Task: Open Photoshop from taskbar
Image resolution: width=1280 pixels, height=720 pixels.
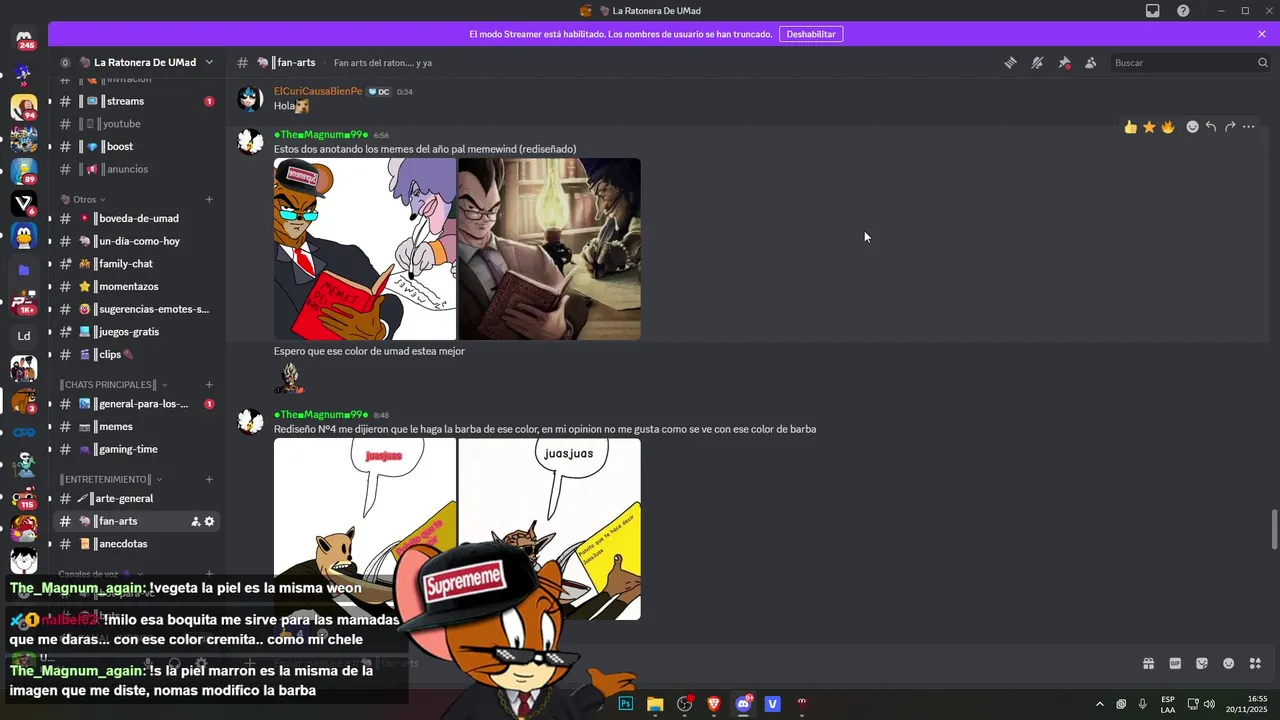Action: [x=626, y=704]
